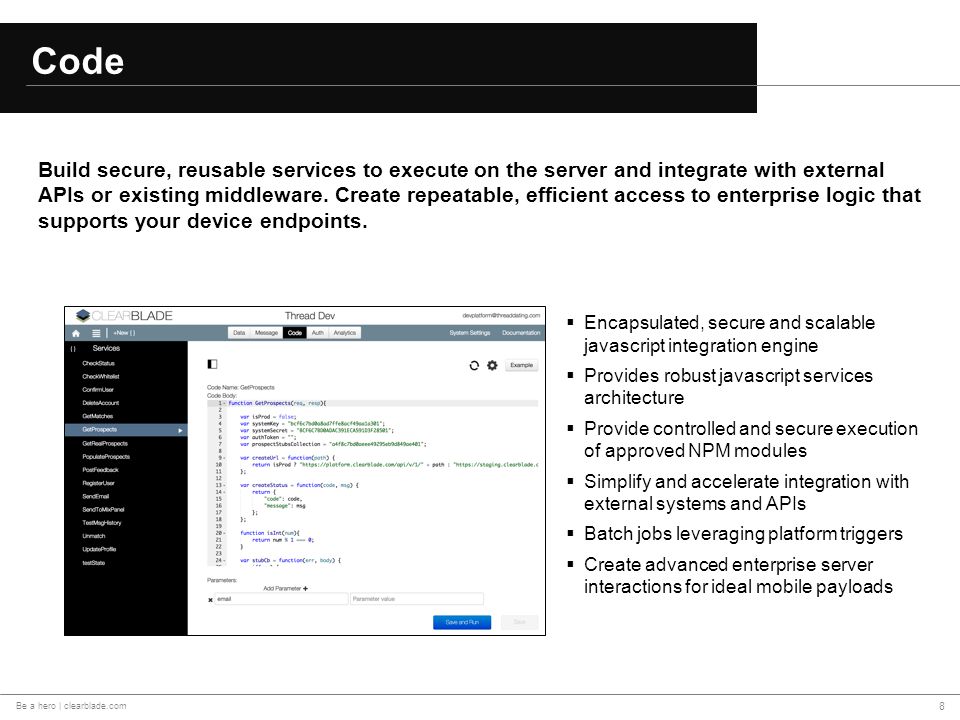The width and height of the screenshot is (960, 720).
Task: Click the Add Parameter label
Action: point(282,588)
